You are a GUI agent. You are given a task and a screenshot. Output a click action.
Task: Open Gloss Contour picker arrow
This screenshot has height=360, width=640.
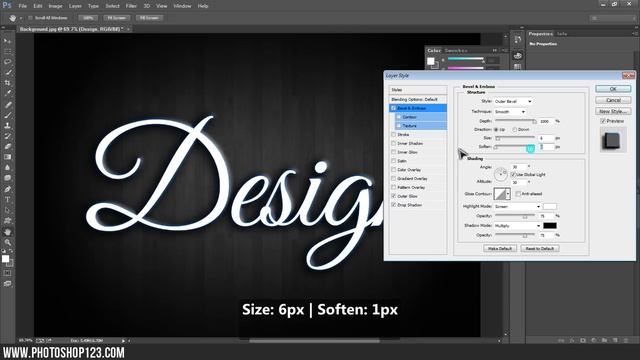pyautogui.click(x=508, y=194)
